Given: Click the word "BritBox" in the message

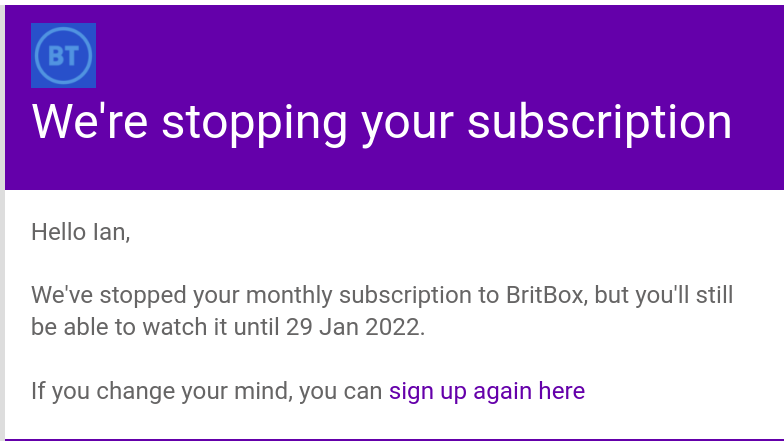Looking at the screenshot, I should tap(541, 295).
